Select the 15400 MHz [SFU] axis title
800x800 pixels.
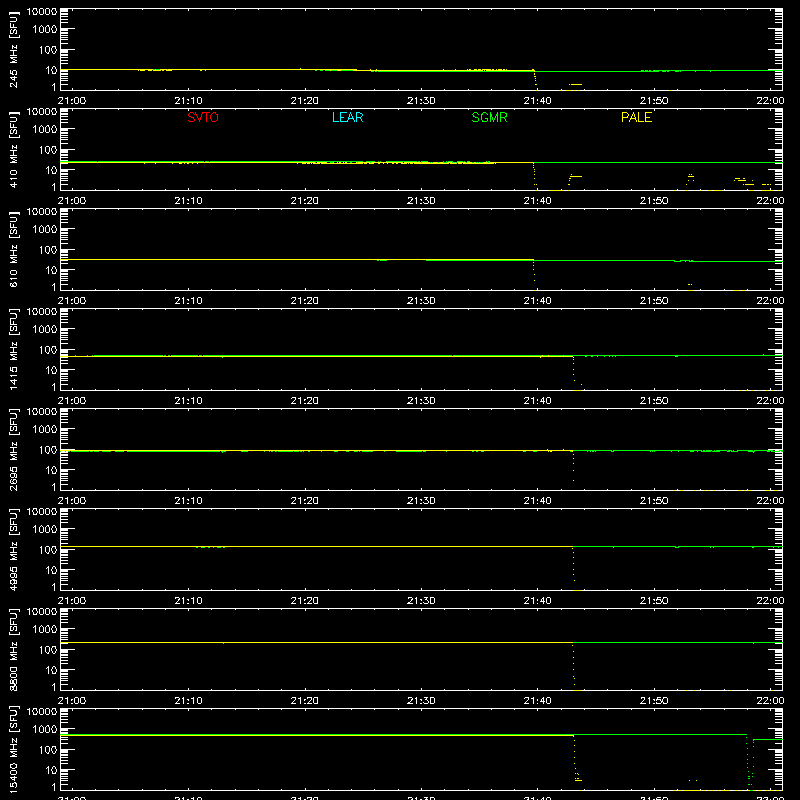(13, 749)
